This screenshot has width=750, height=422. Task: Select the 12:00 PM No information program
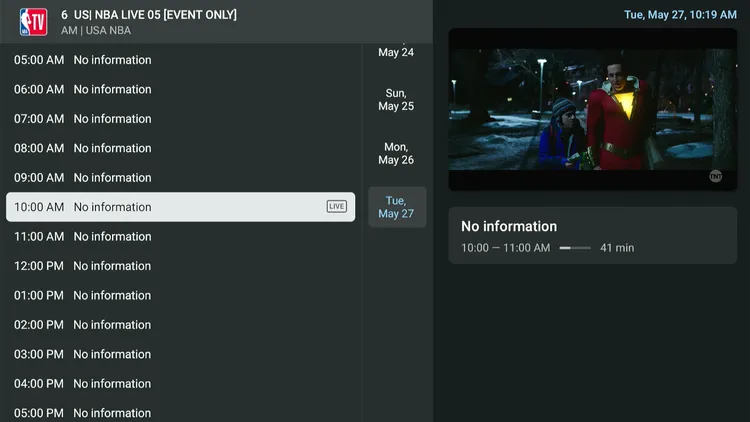tap(180, 266)
